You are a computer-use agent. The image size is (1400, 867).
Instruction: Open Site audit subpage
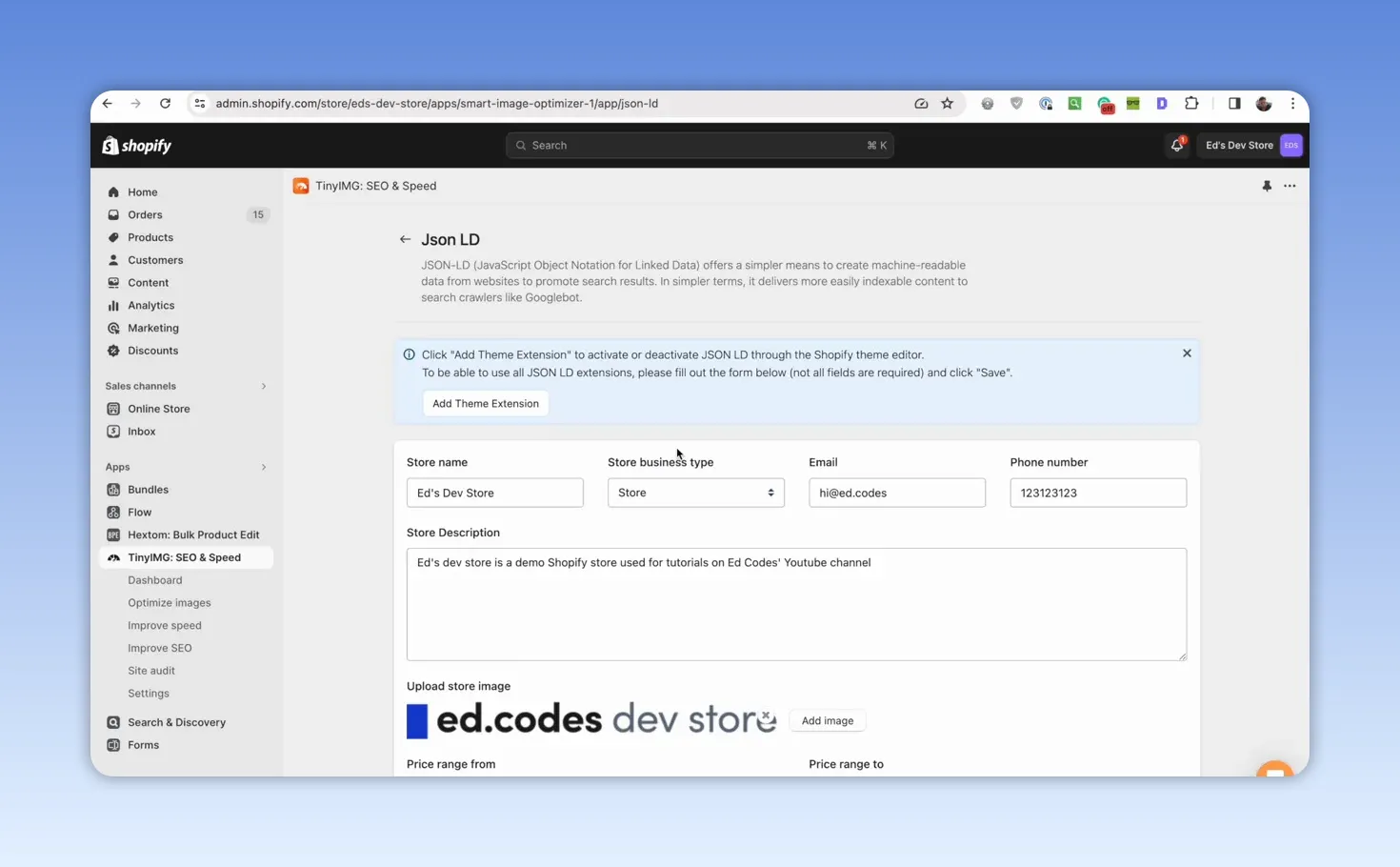(x=151, y=671)
